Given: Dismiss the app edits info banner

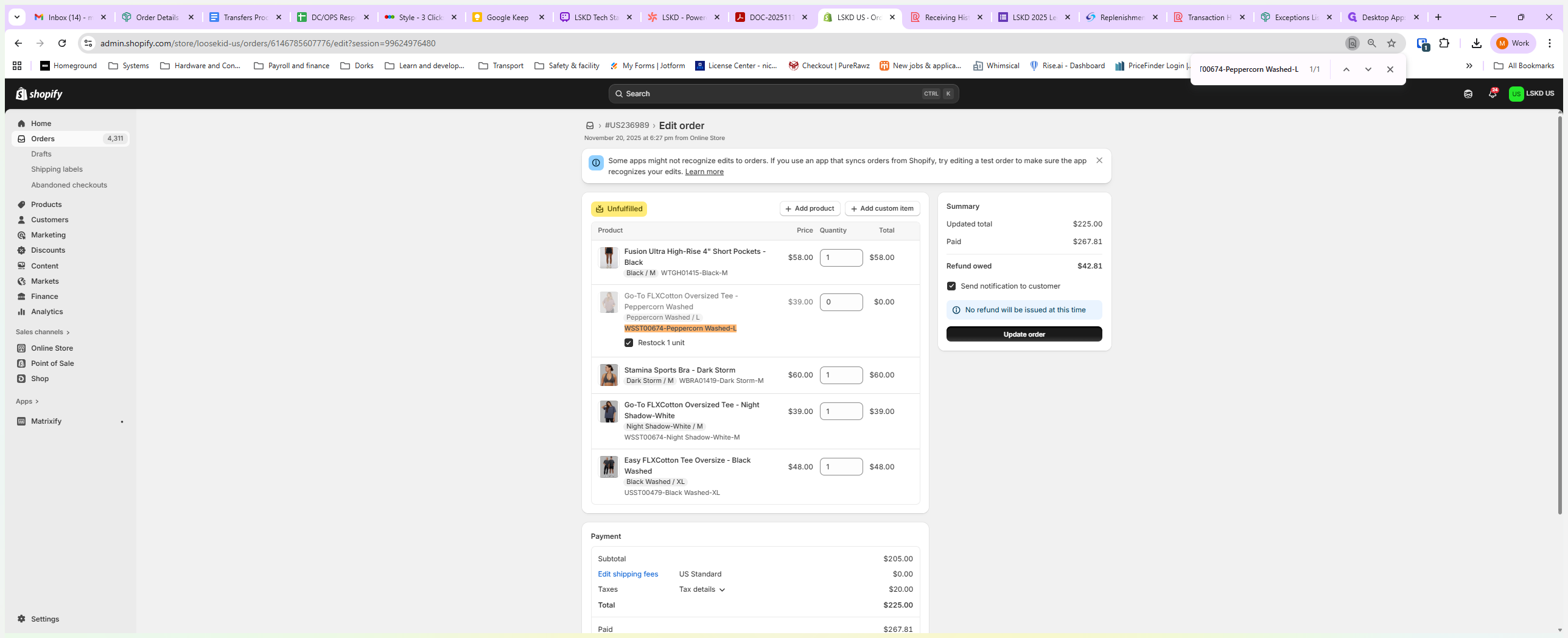Looking at the screenshot, I should coord(1099,161).
